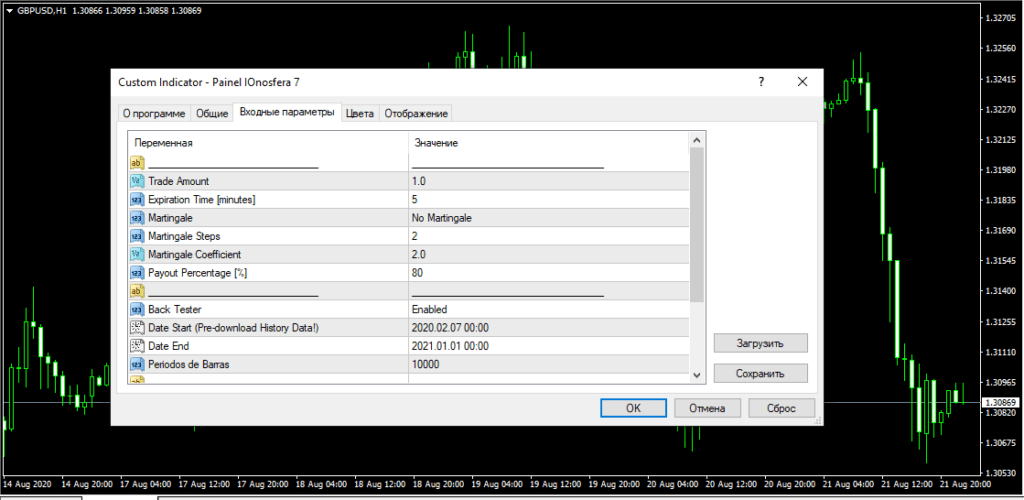Image resolution: width=1024 pixels, height=500 pixels.
Task: Click the 'Сохранить' button
Action: pyautogui.click(x=761, y=373)
